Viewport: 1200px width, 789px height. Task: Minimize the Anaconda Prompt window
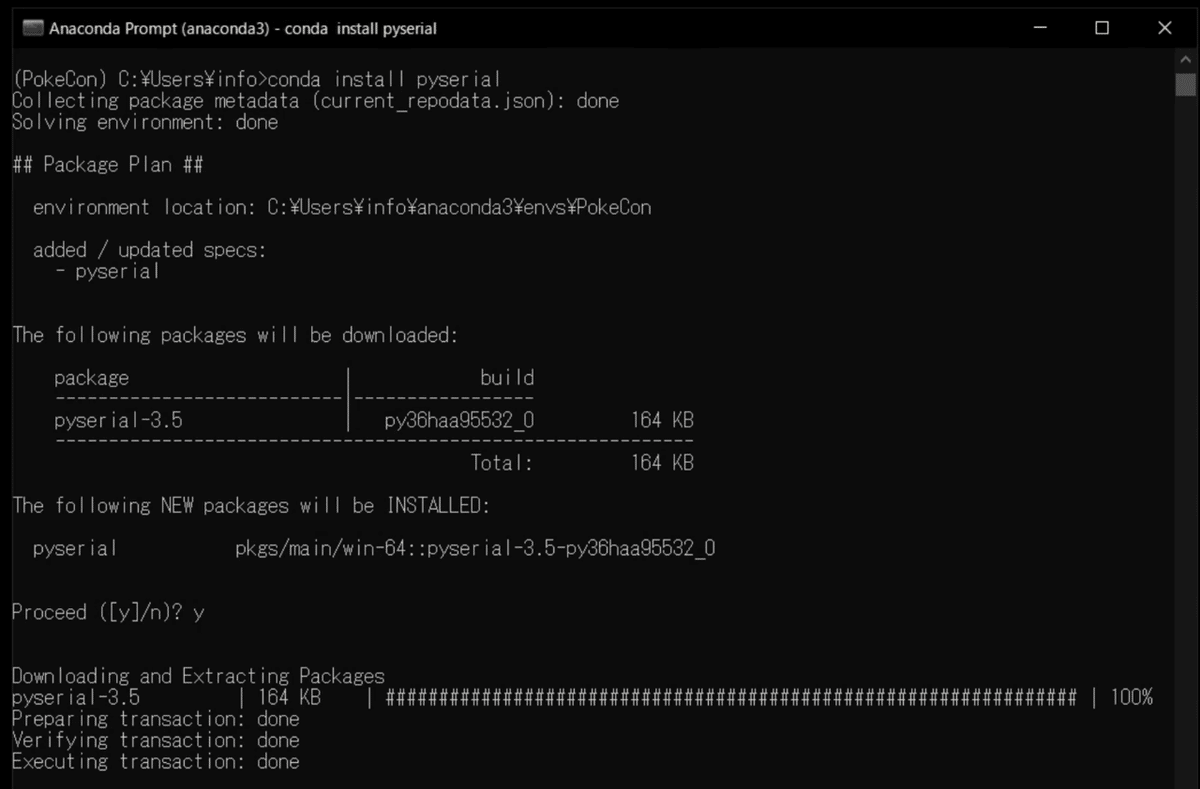[1041, 28]
